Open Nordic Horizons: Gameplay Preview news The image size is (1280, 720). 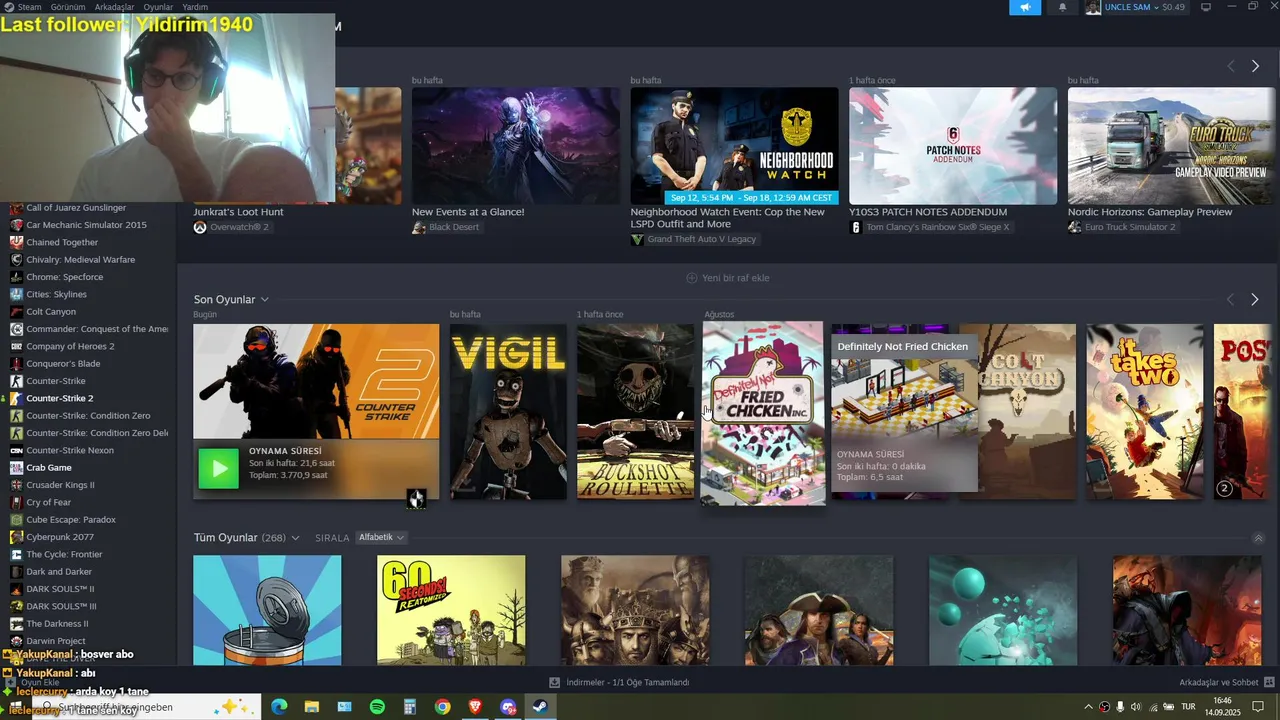click(x=1172, y=146)
